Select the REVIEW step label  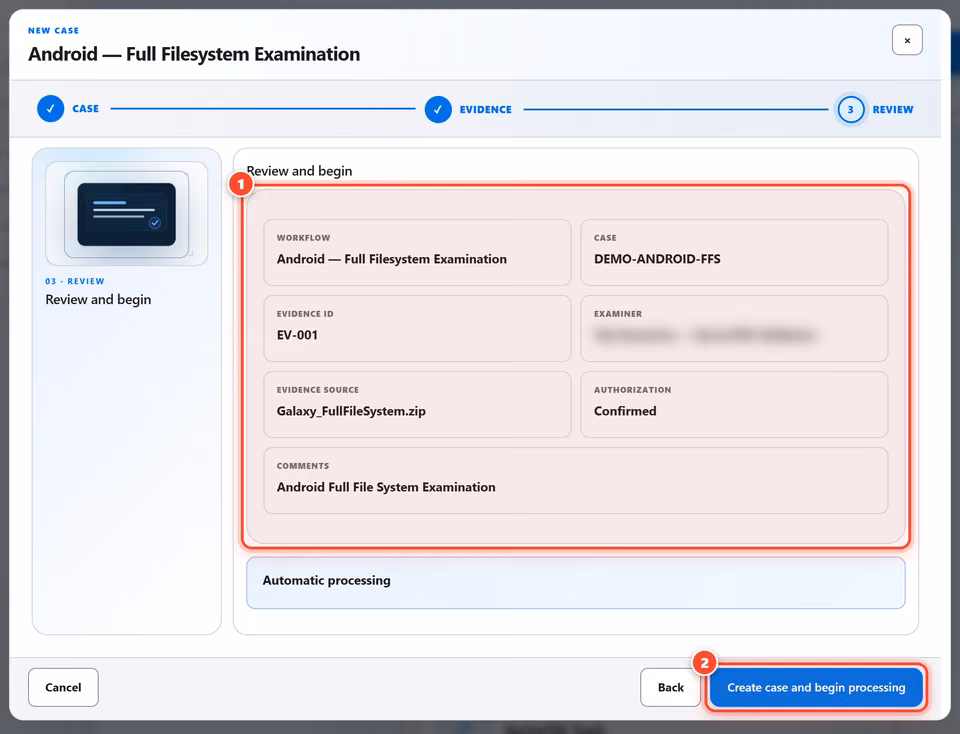pyautogui.click(x=893, y=110)
